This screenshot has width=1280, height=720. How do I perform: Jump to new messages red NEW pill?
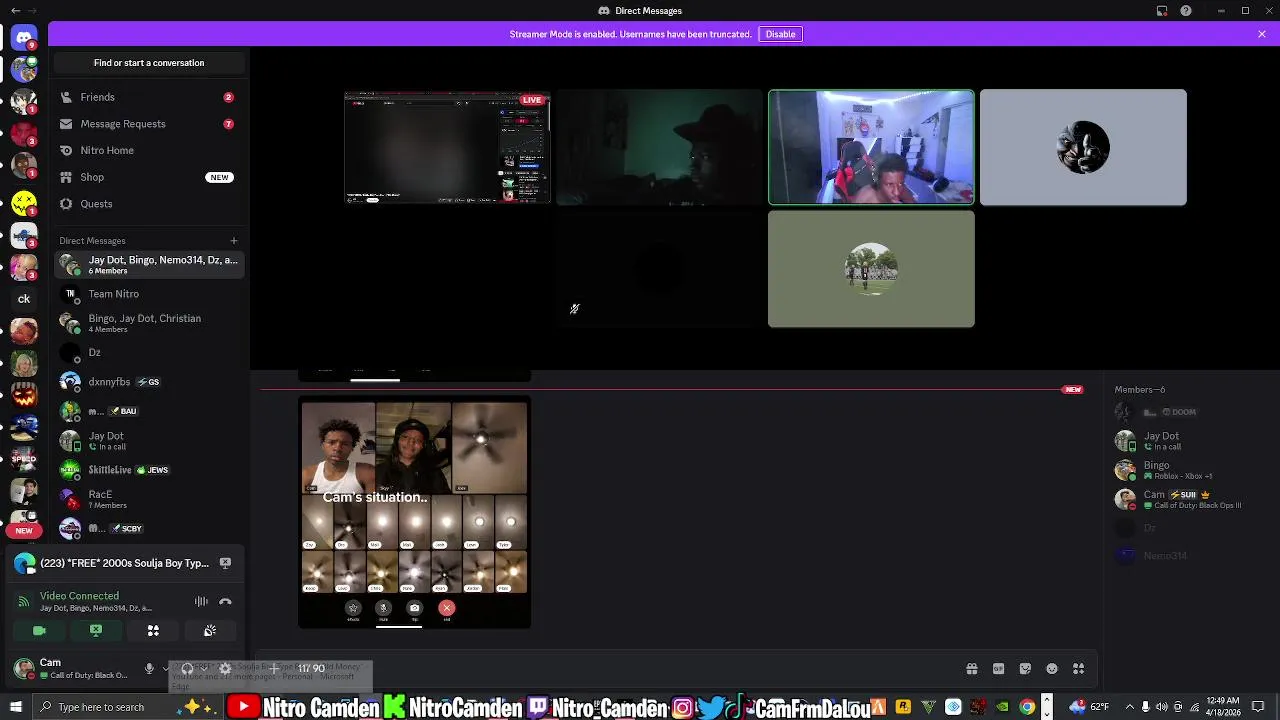(1073, 390)
